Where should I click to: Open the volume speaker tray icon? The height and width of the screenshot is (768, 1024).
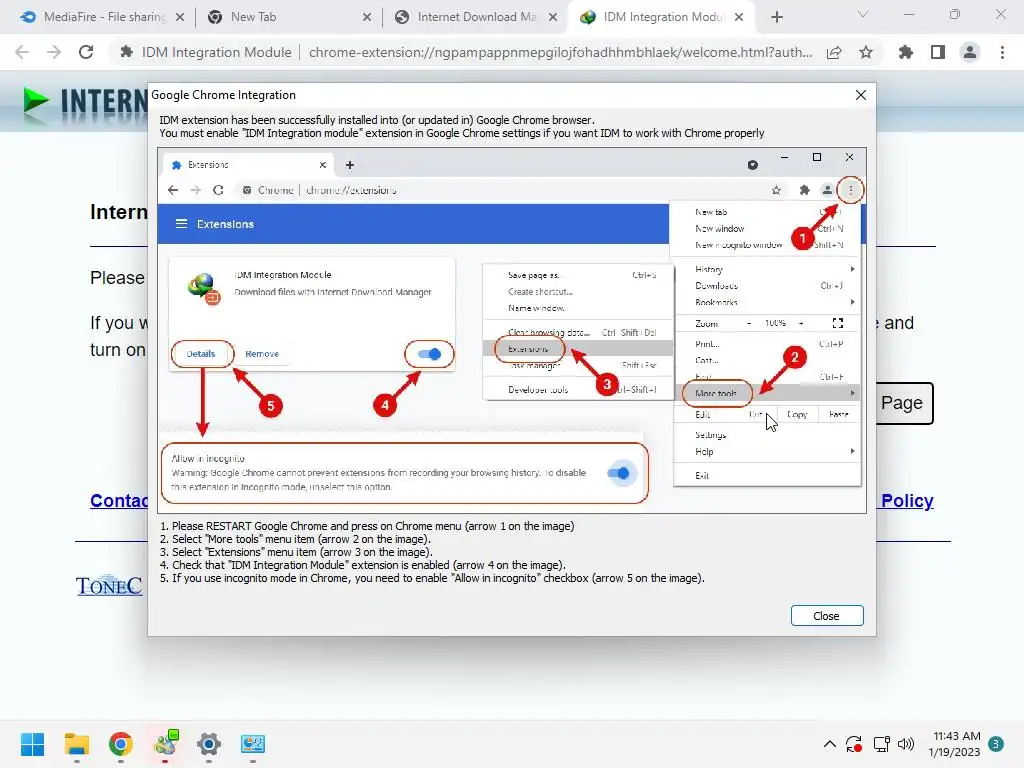pyautogui.click(x=906, y=744)
